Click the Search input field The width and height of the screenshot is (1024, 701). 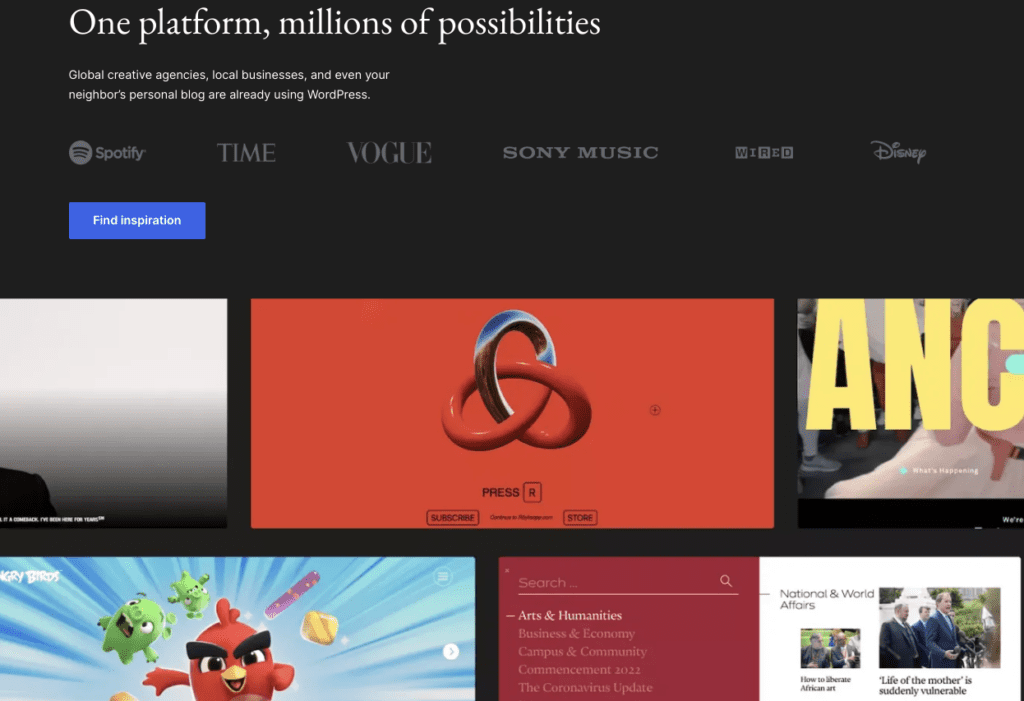coord(628,582)
